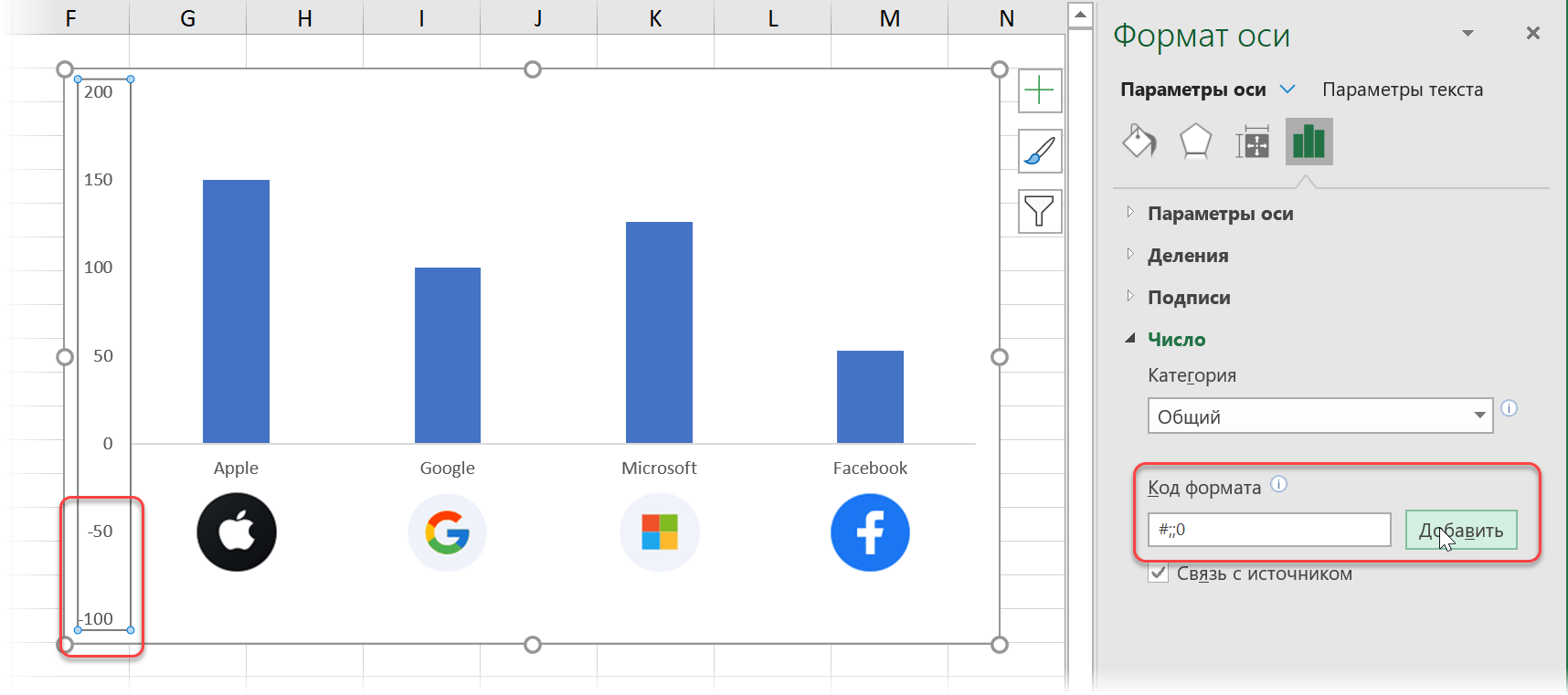The height and width of the screenshot is (695, 1568).
Task: Click the info icon beside category dropdown
Action: point(1510,408)
